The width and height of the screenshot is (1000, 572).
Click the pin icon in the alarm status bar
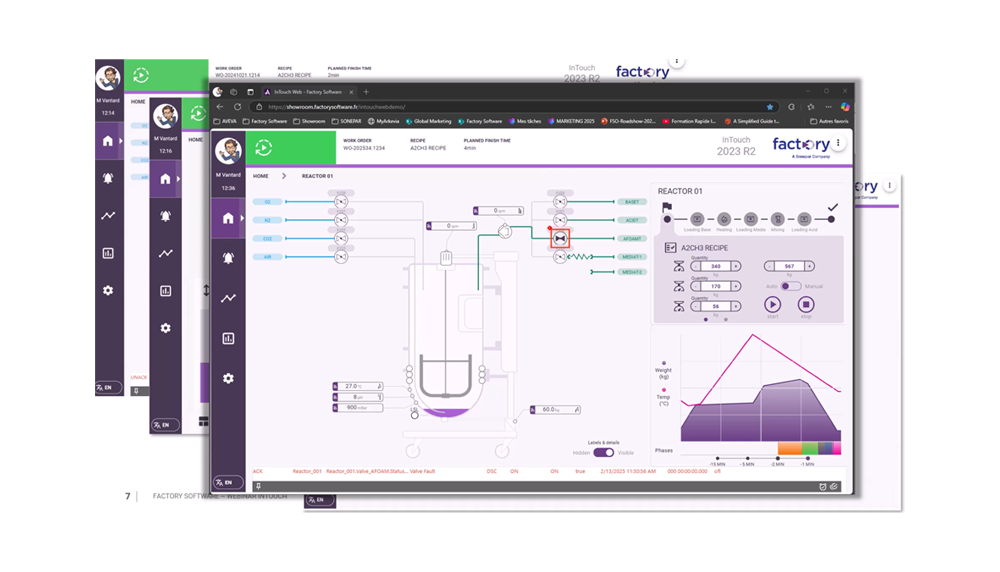click(x=258, y=487)
